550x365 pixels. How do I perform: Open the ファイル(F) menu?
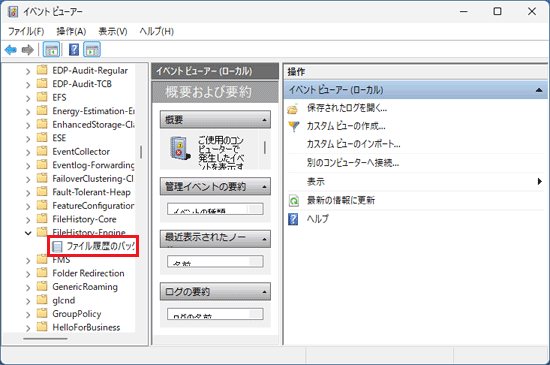[26, 32]
